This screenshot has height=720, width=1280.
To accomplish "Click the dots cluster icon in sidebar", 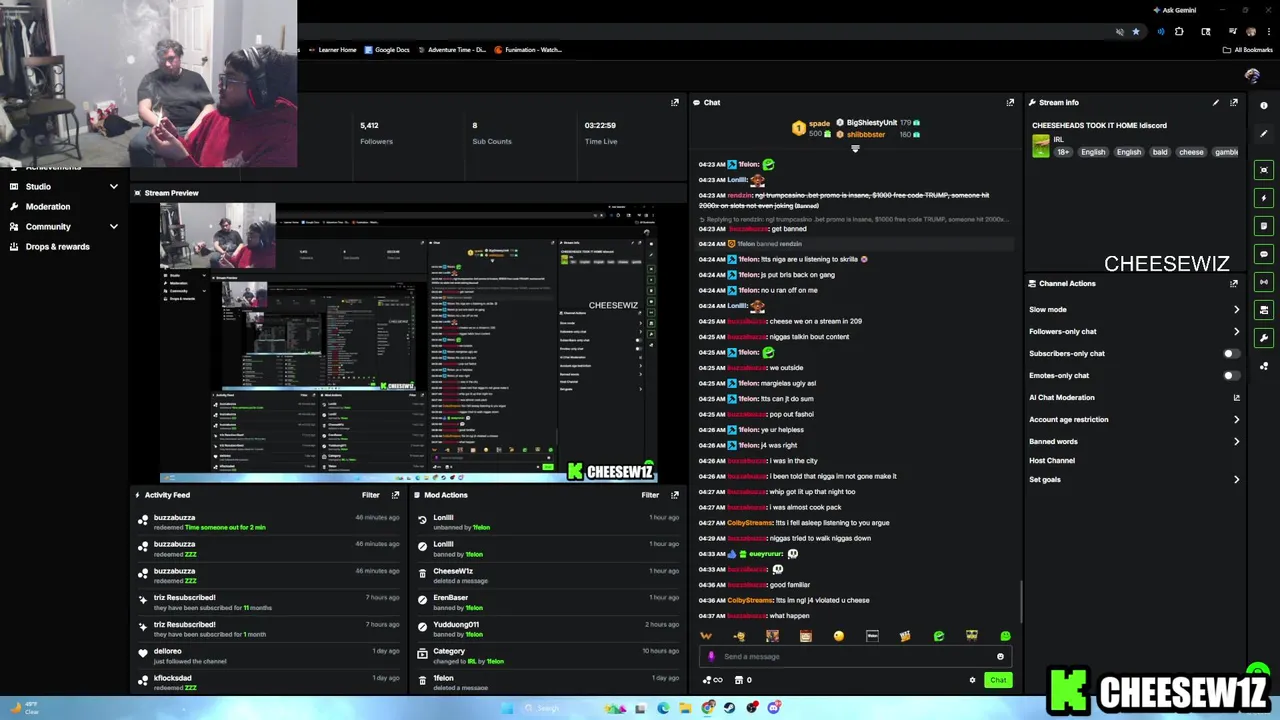I will [1264, 366].
